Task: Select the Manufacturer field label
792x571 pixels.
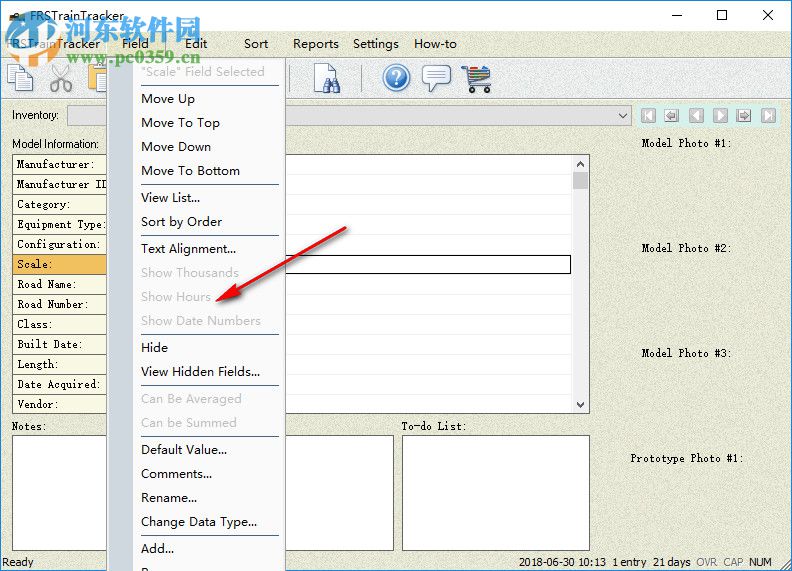Action: point(59,164)
